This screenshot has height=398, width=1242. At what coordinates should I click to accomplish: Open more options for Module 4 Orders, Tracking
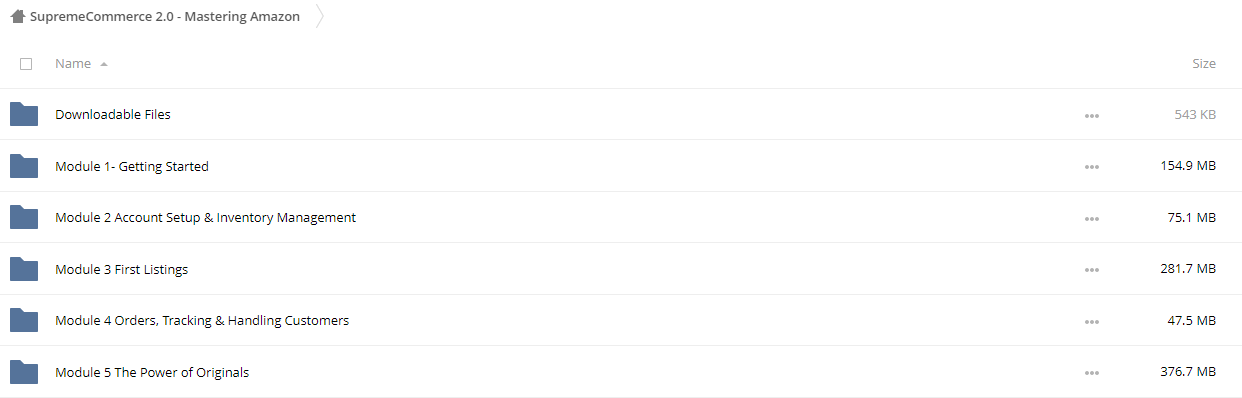click(1091, 322)
